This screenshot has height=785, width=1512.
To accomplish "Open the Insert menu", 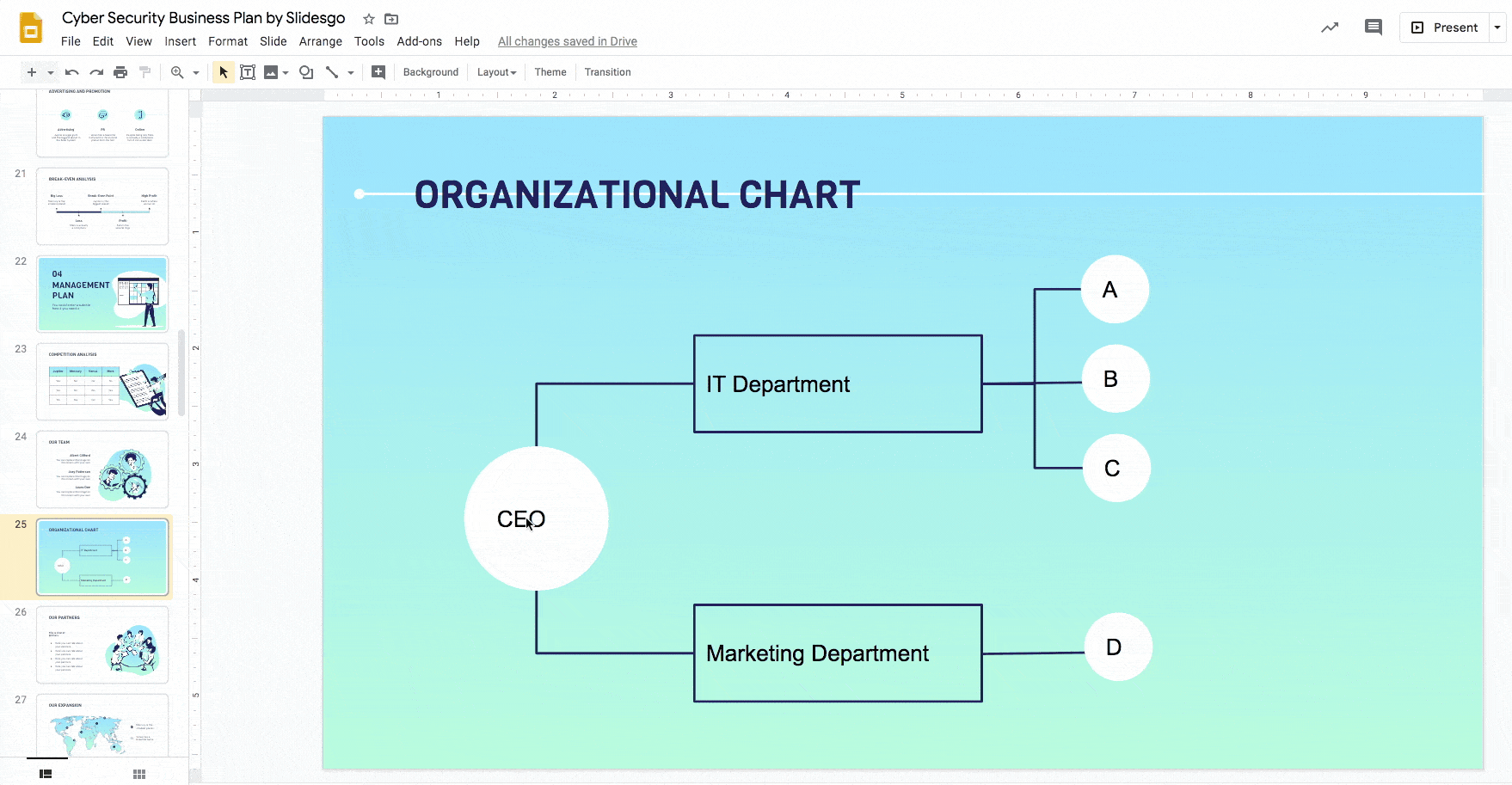I will [181, 41].
